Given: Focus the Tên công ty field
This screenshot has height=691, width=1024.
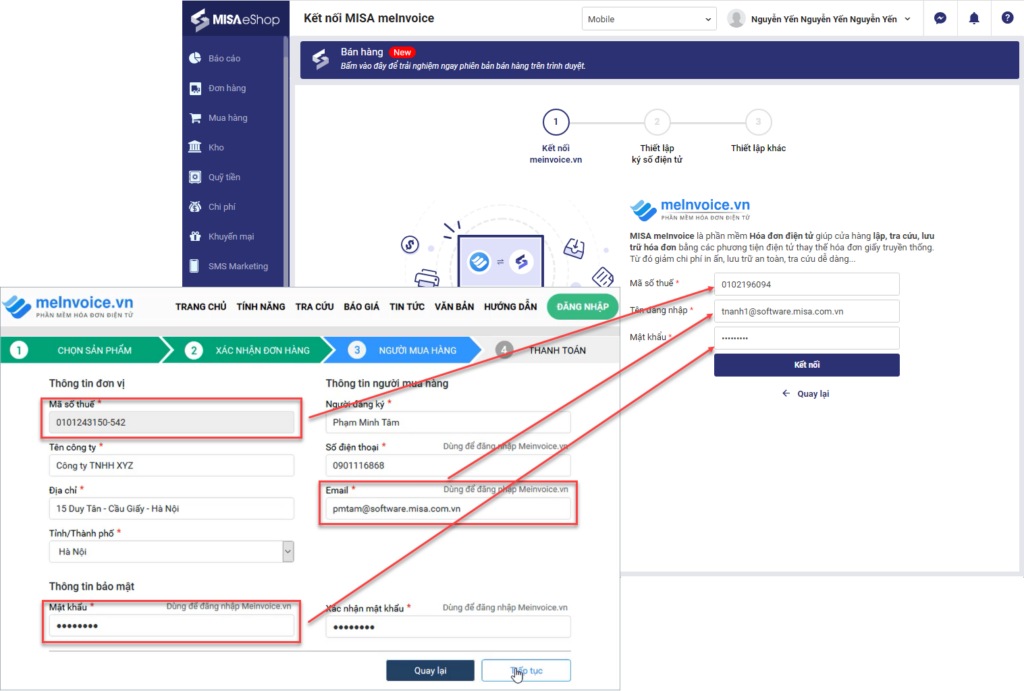Looking at the screenshot, I should pyautogui.click(x=171, y=466).
